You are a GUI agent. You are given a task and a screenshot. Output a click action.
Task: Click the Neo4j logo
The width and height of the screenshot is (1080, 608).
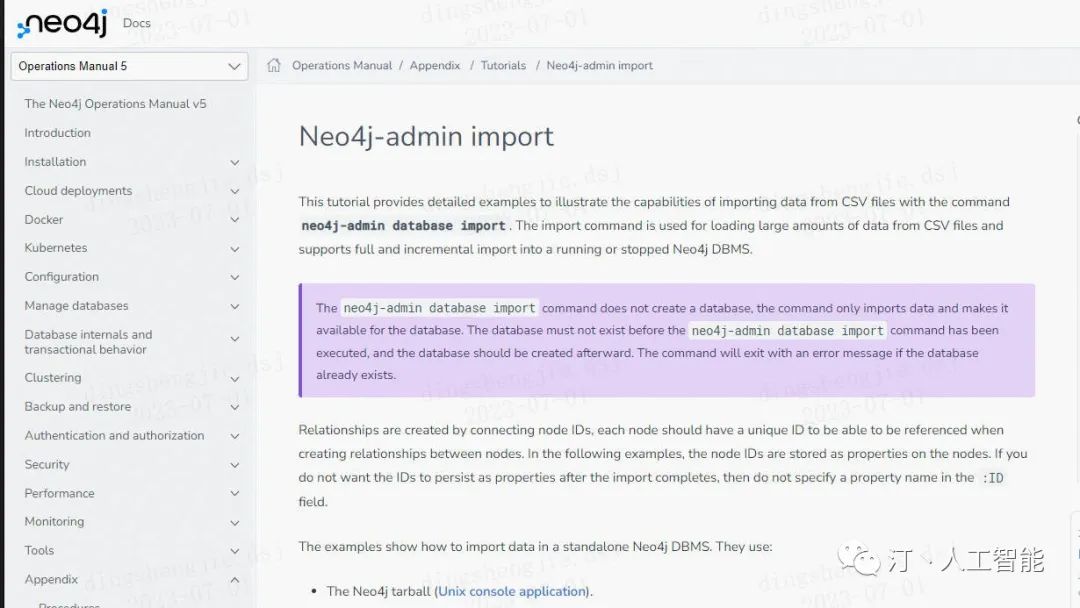pos(63,23)
